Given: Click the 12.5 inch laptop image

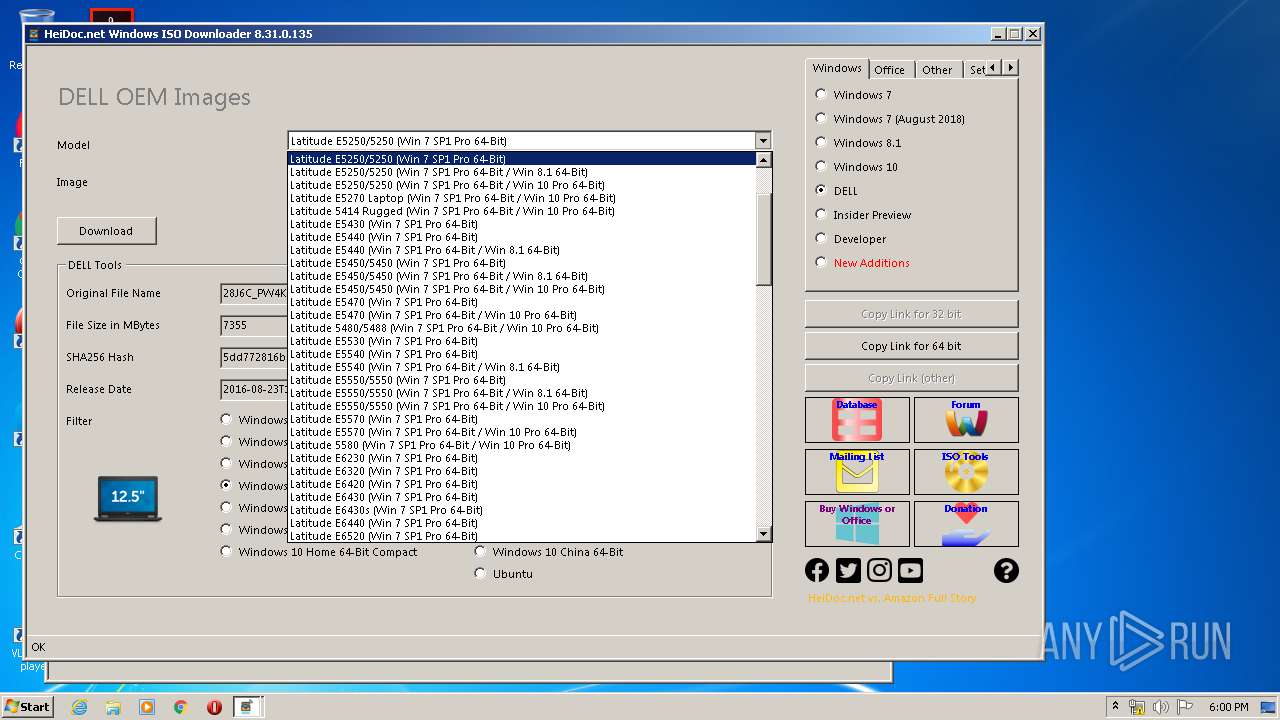Looking at the screenshot, I should coord(128,498).
